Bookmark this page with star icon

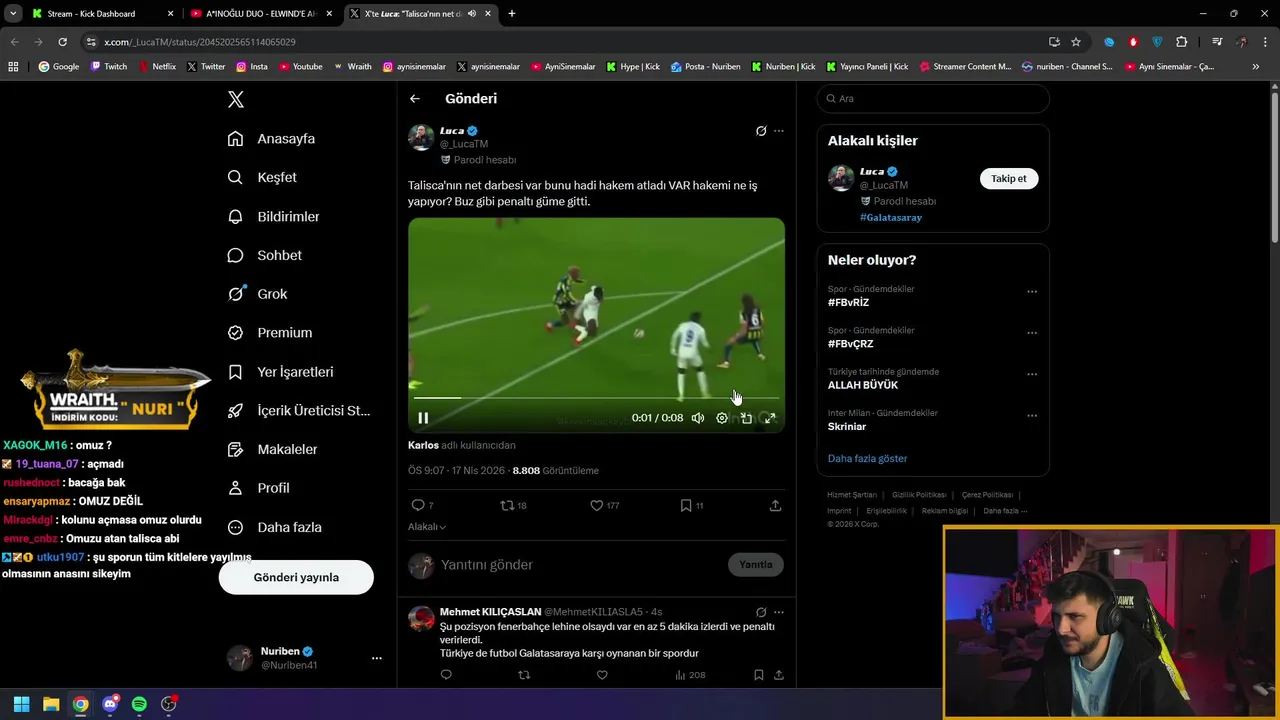point(1076,42)
